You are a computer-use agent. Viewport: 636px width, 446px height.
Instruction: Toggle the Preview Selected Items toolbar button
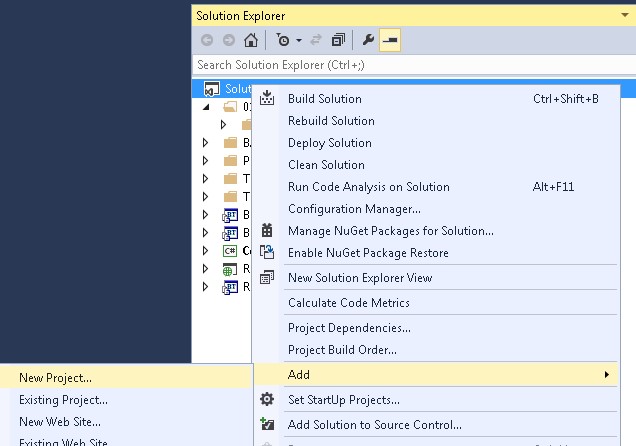click(391, 41)
